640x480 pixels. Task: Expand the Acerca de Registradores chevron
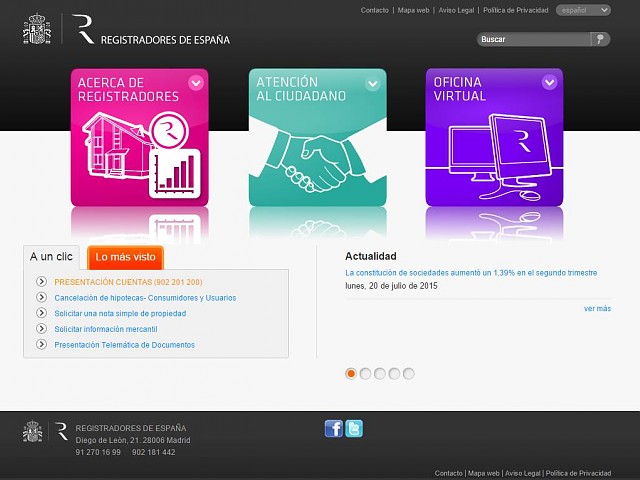pyautogui.click(x=196, y=83)
